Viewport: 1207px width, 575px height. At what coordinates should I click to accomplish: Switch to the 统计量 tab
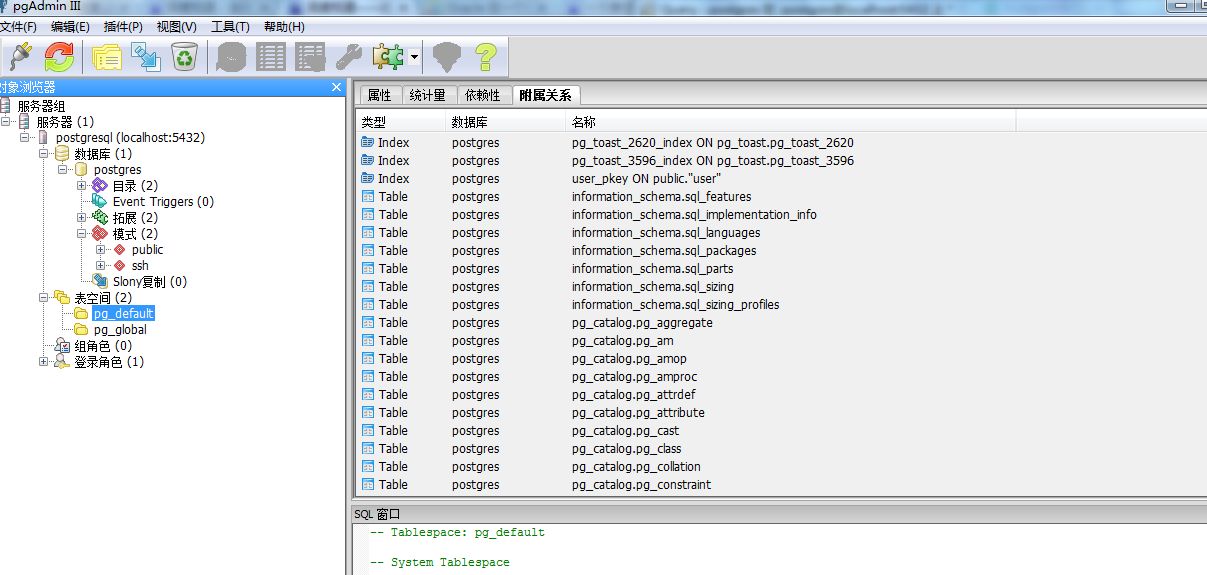tap(428, 95)
